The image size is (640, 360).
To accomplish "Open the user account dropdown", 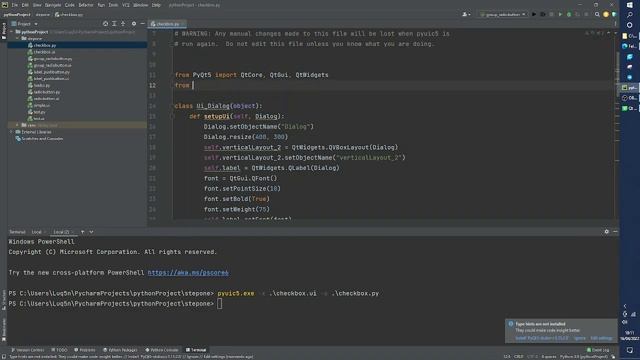I will [x=466, y=15].
